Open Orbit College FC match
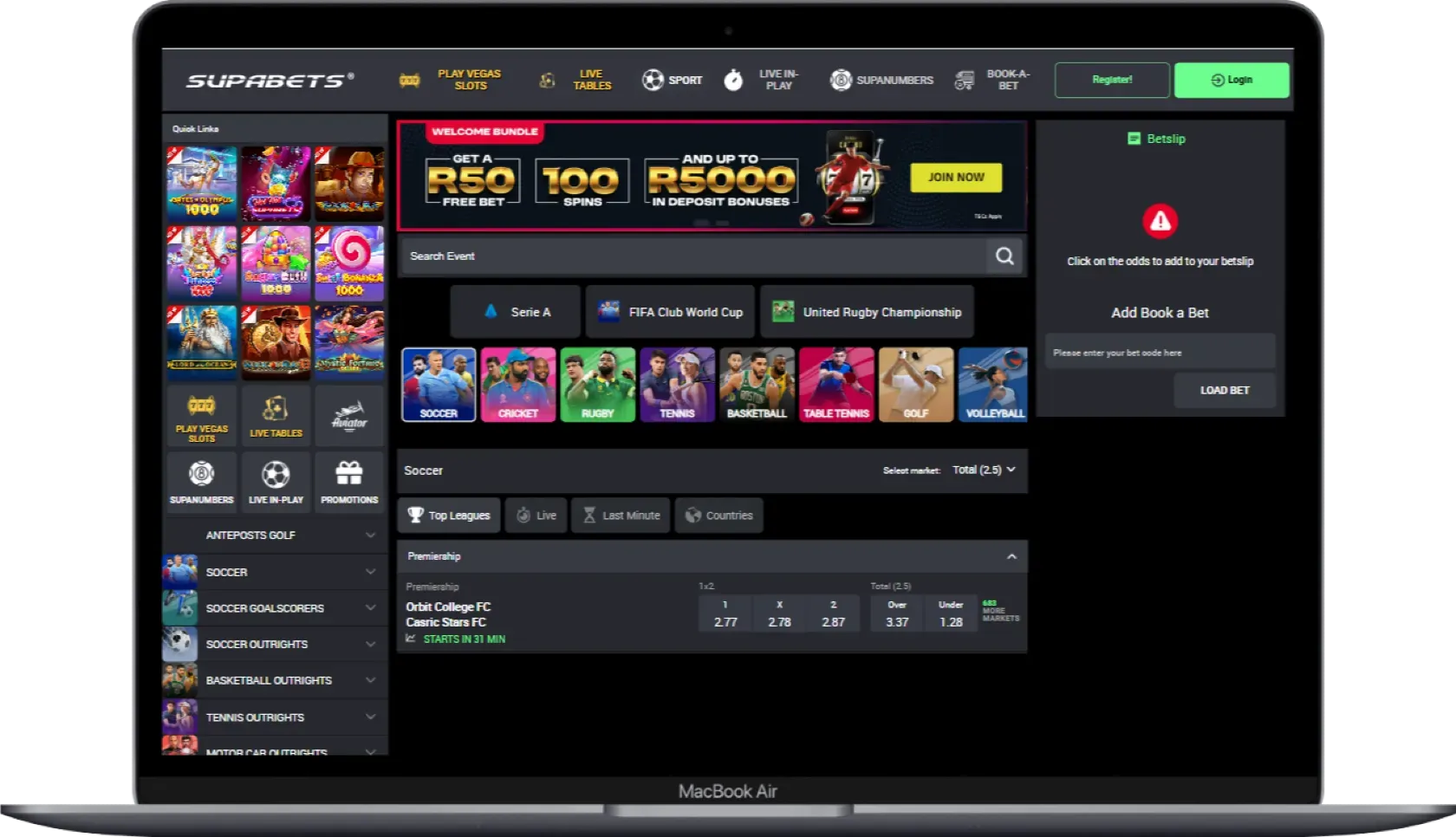This screenshot has width=1456, height=837. coord(448,607)
